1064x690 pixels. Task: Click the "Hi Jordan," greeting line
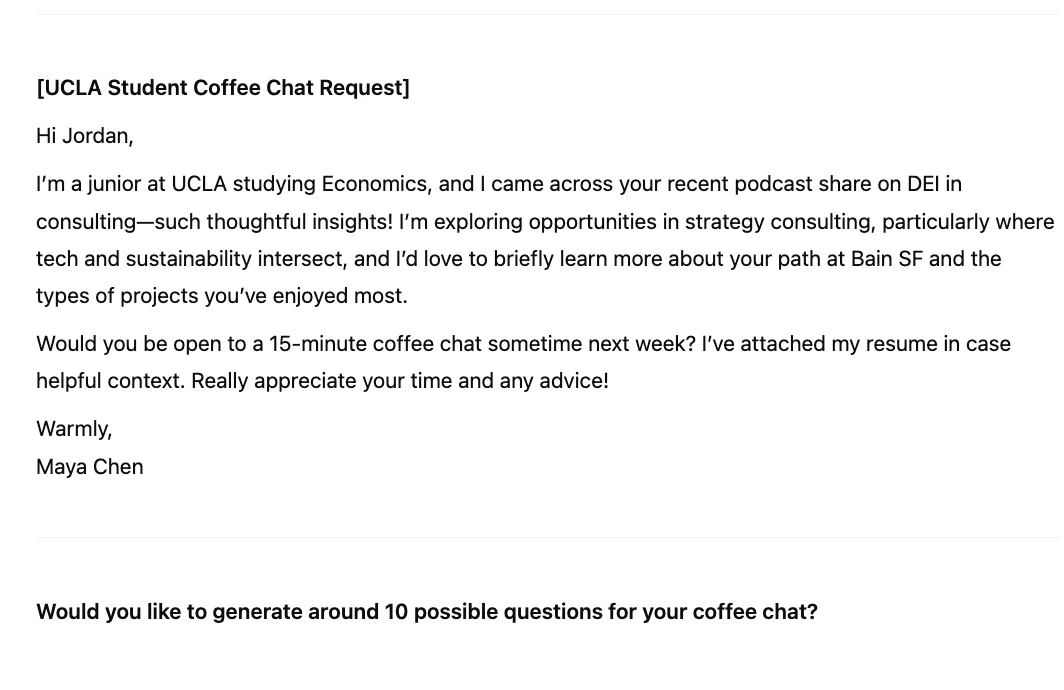[x=85, y=136]
